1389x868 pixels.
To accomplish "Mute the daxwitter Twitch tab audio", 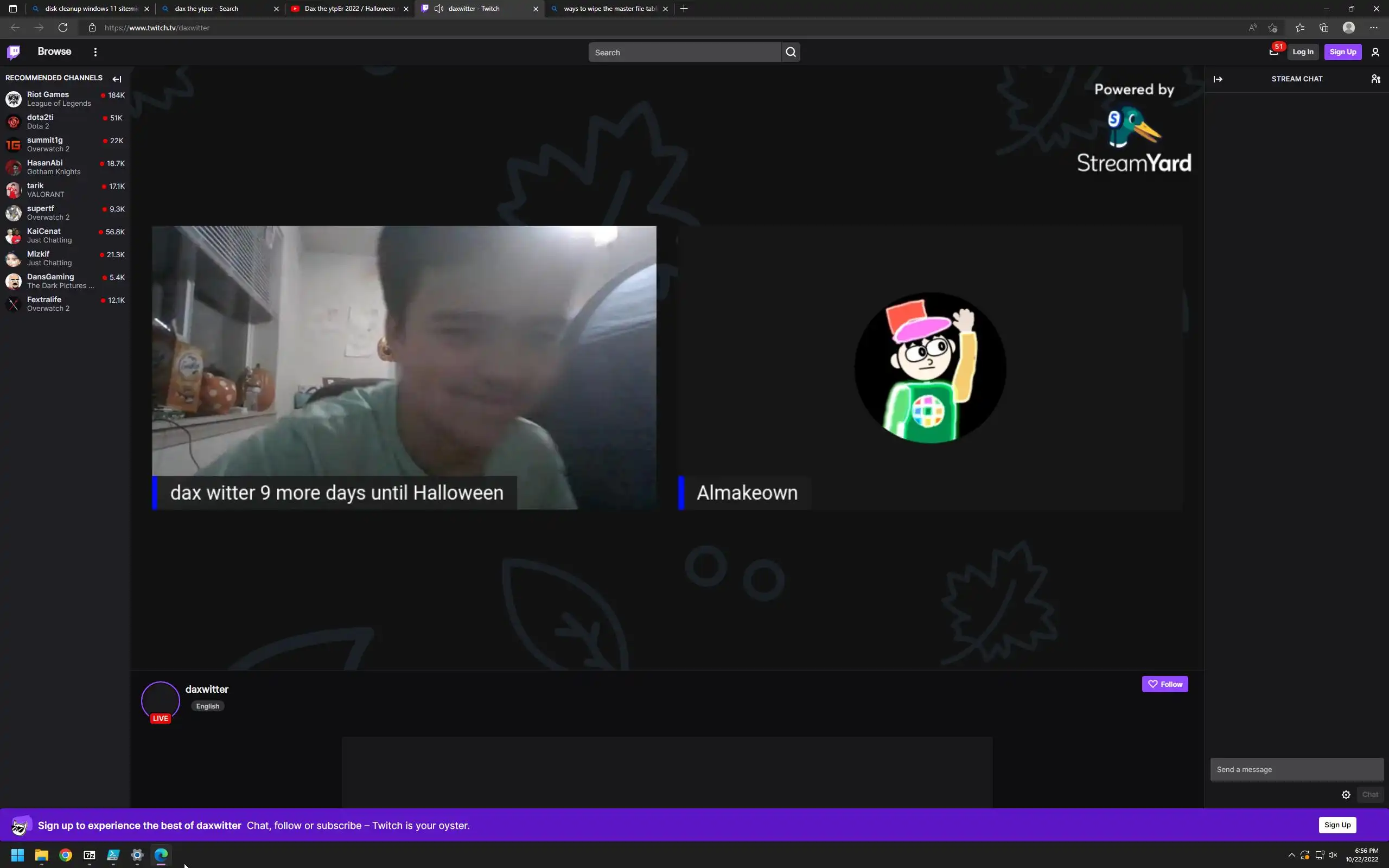I will coord(439,9).
